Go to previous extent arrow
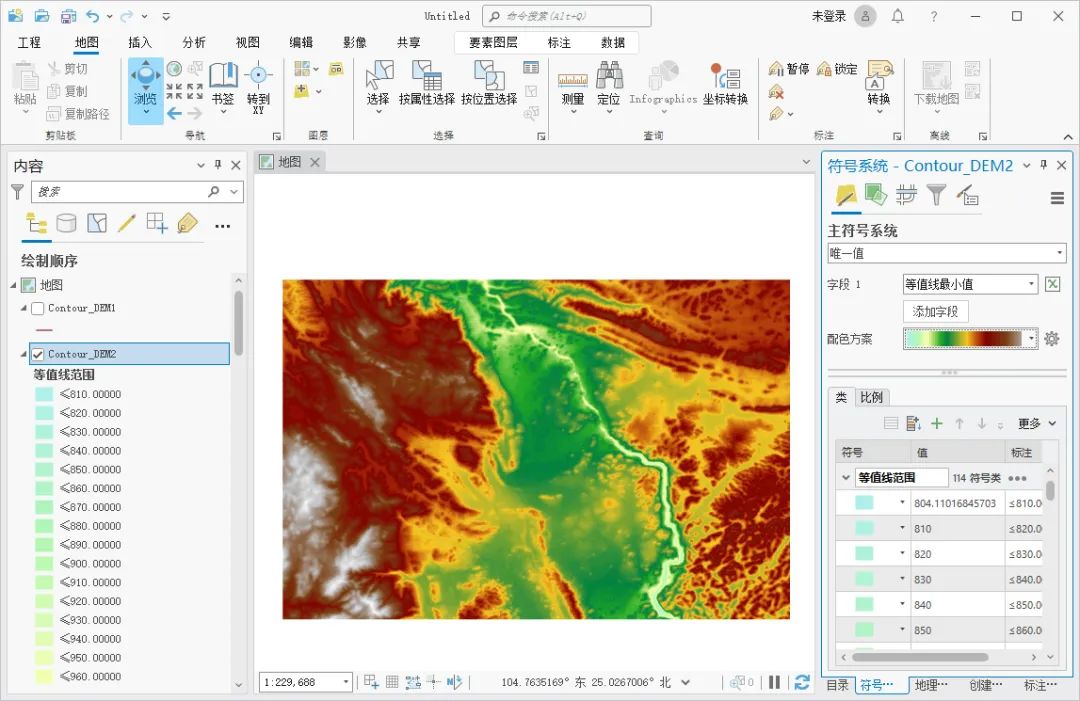The image size is (1080, 701). [x=174, y=113]
